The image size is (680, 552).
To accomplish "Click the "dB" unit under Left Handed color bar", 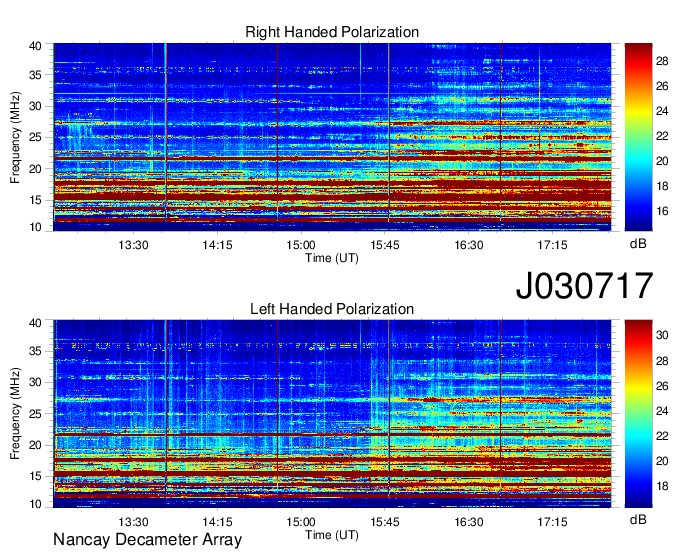I will [x=638, y=519].
